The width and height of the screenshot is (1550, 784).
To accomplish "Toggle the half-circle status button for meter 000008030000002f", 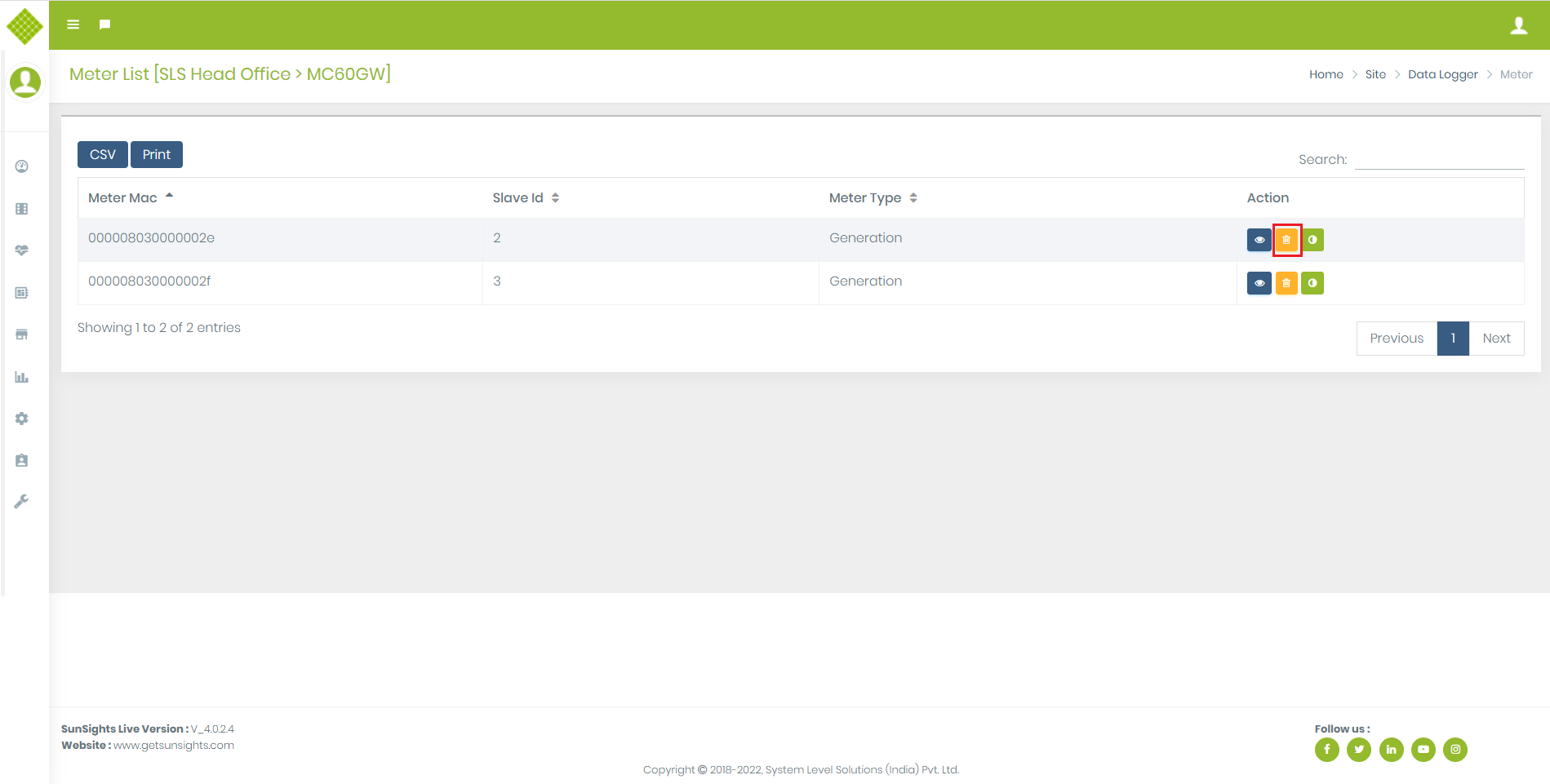I will 1312,283.
